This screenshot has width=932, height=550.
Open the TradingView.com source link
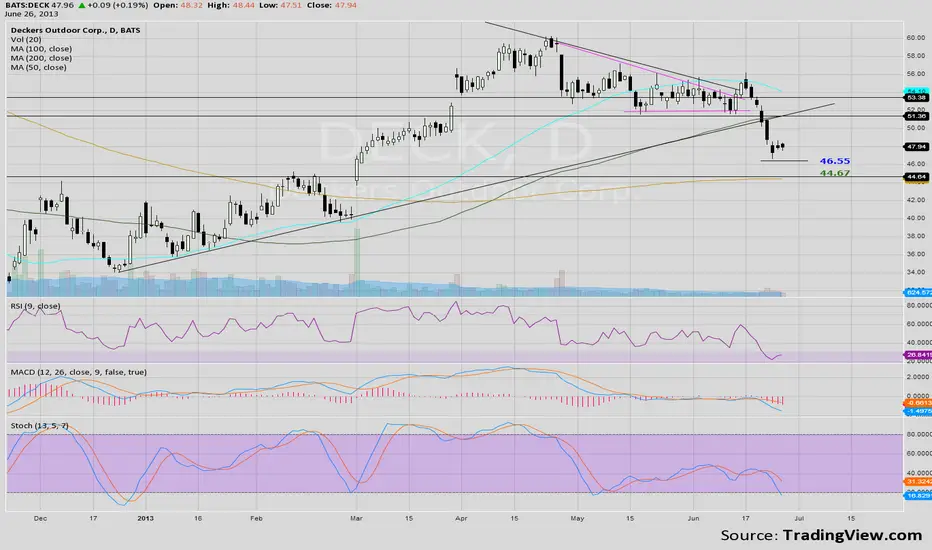pos(852,535)
